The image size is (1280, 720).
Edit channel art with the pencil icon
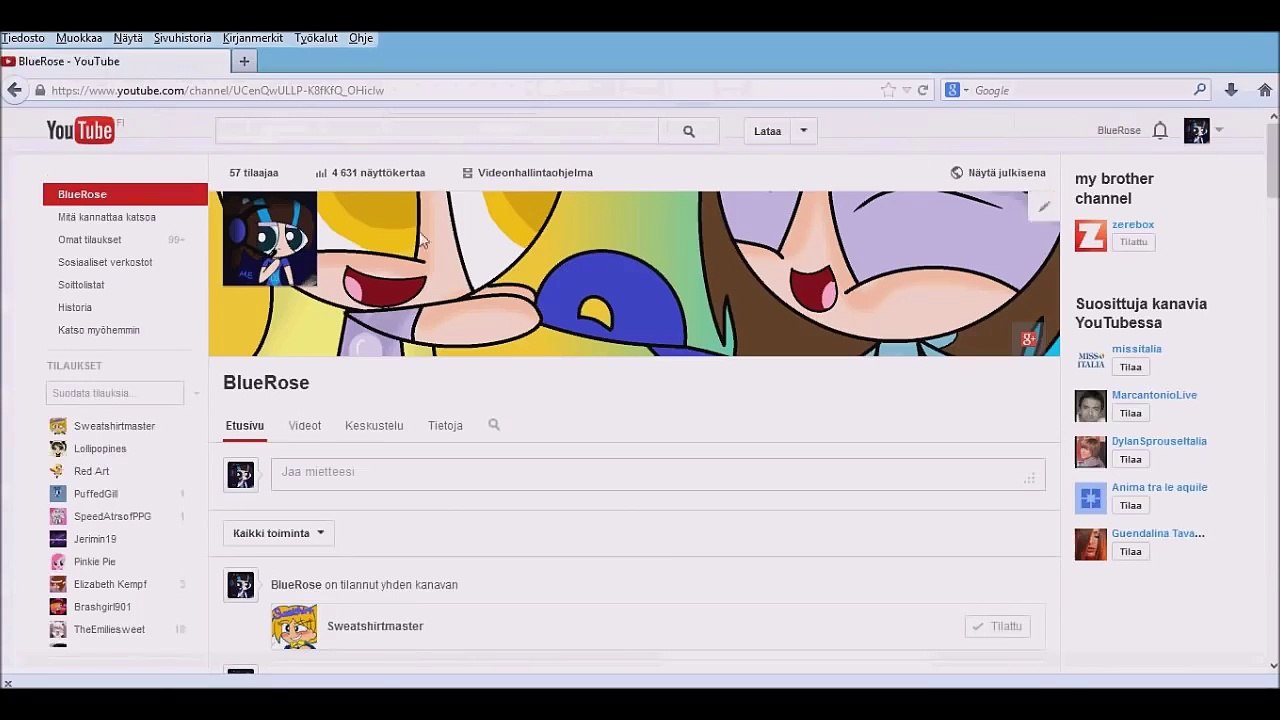click(x=1044, y=207)
